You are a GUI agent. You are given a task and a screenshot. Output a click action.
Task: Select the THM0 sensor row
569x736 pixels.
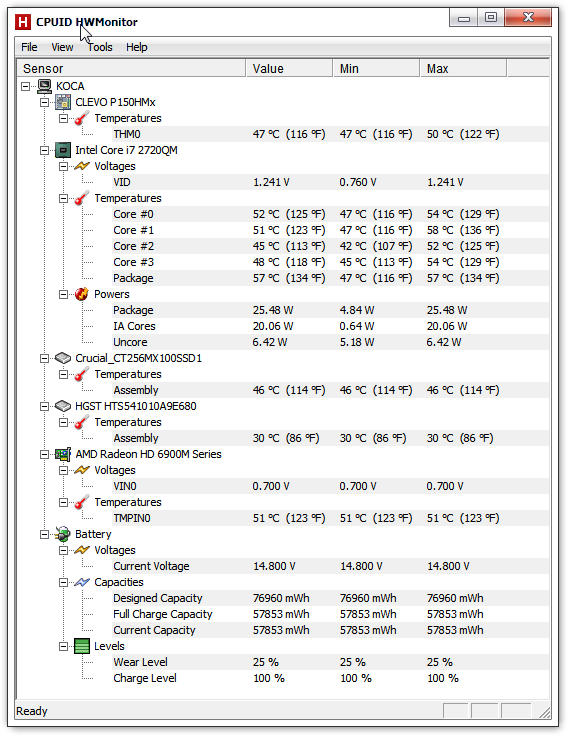point(331,134)
